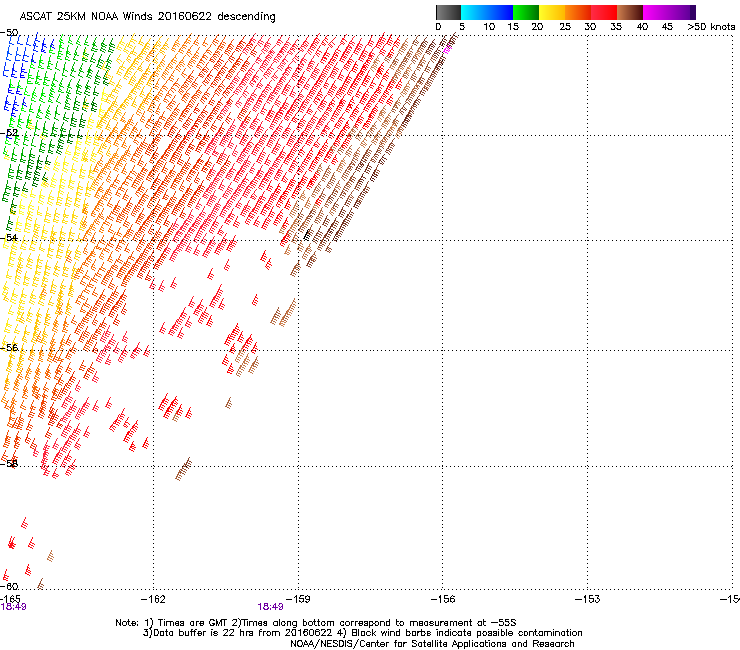The width and height of the screenshot is (740, 650).
Task: Click the single magenta wind barb near -156
Action: [x=447, y=50]
